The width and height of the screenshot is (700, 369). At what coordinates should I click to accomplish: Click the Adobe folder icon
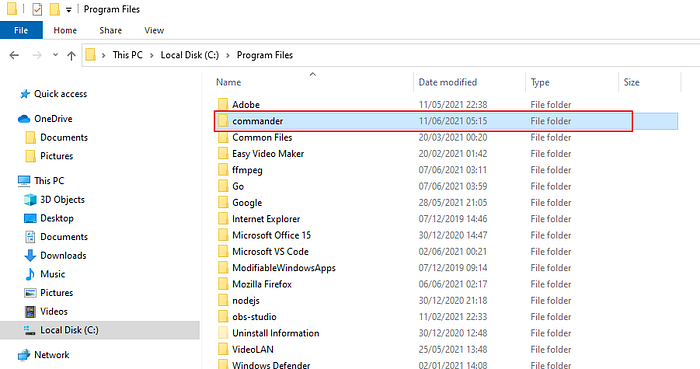point(223,104)
